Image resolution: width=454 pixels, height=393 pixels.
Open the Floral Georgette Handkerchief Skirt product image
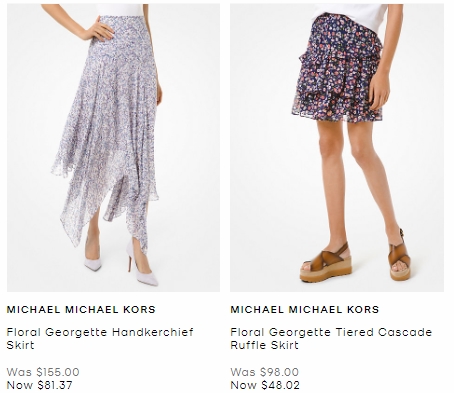(113, 148)
